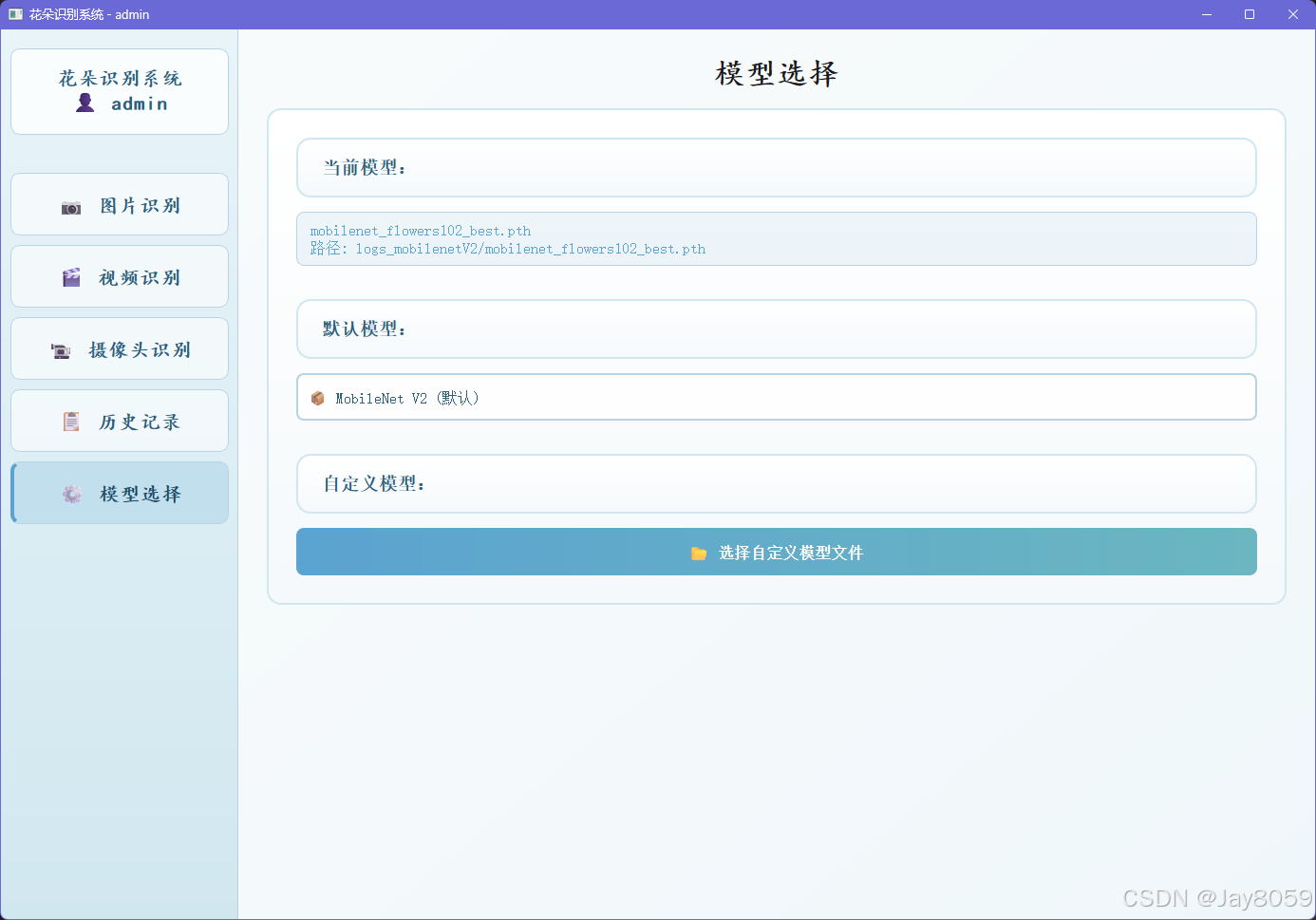Click the admin user avatar icon
1316x920 pixels.
pos(85,103)
